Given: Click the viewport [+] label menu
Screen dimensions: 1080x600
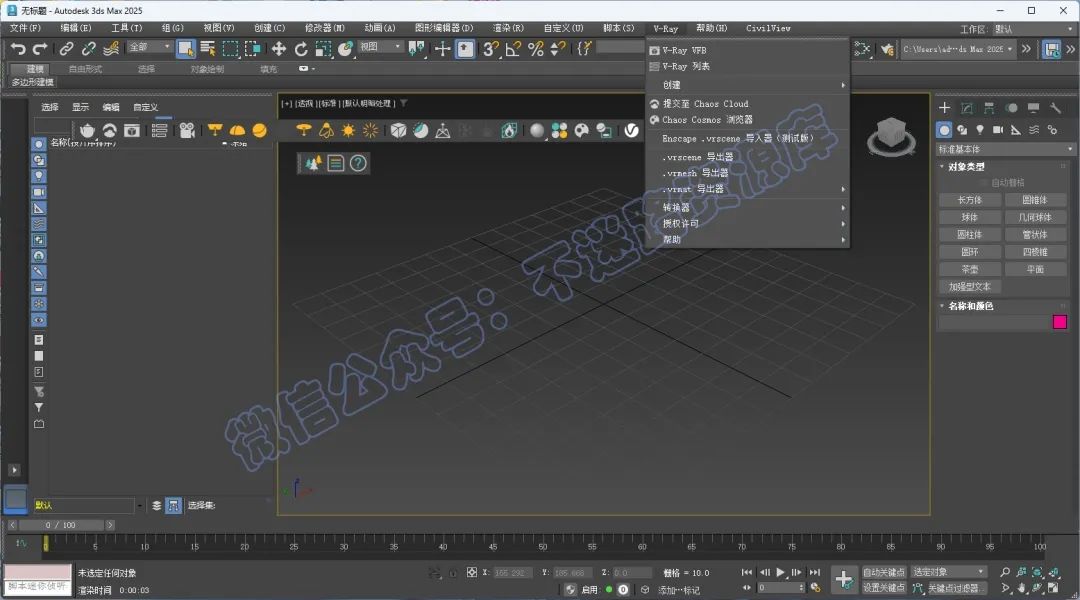Looking at the screenshot, I should coord(287,103).
